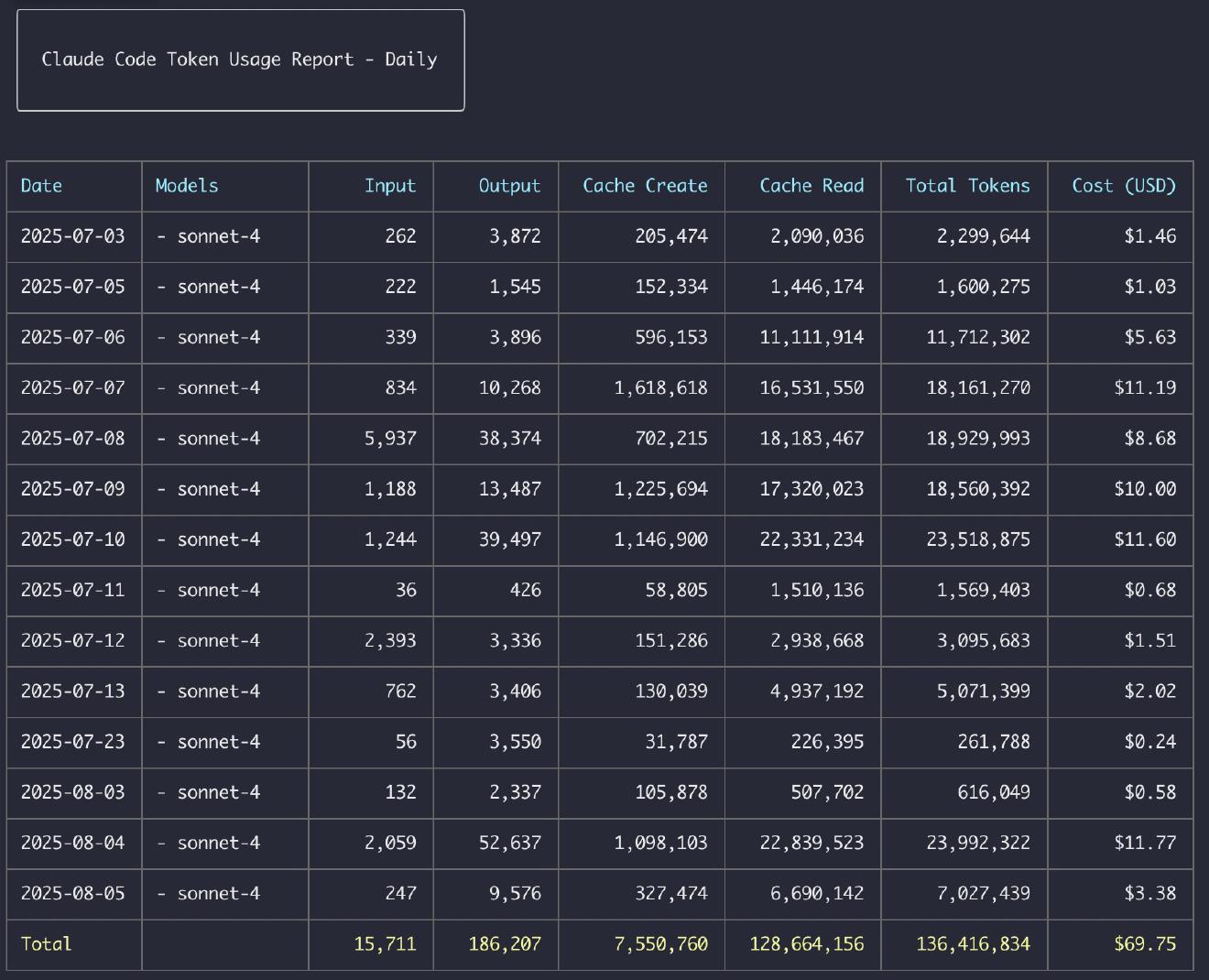Click the 2025-07-23 date cell
The height and width of the screenshot is (980, 1209).
72,742
